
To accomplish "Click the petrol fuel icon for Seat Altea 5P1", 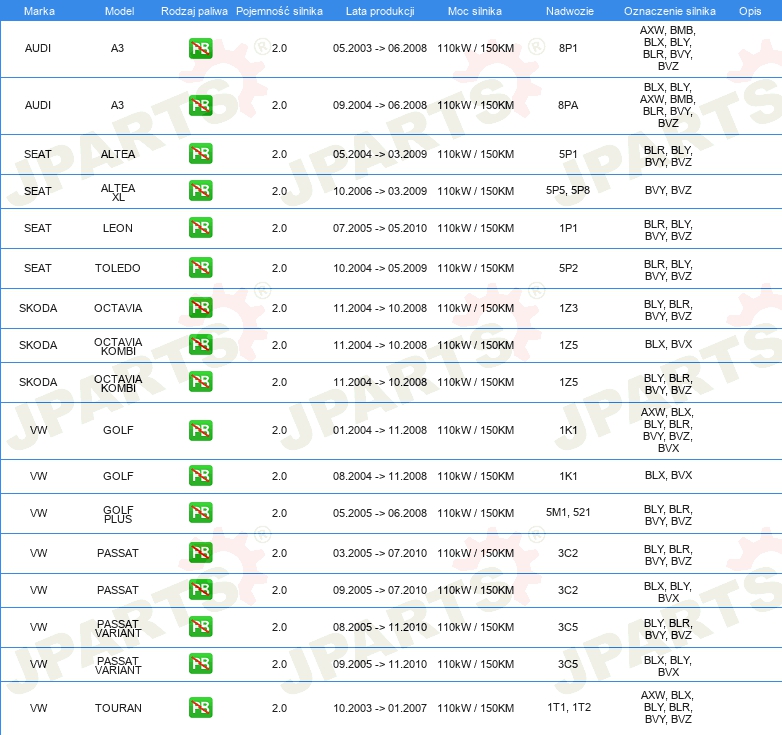I will (x=200, y=154).
